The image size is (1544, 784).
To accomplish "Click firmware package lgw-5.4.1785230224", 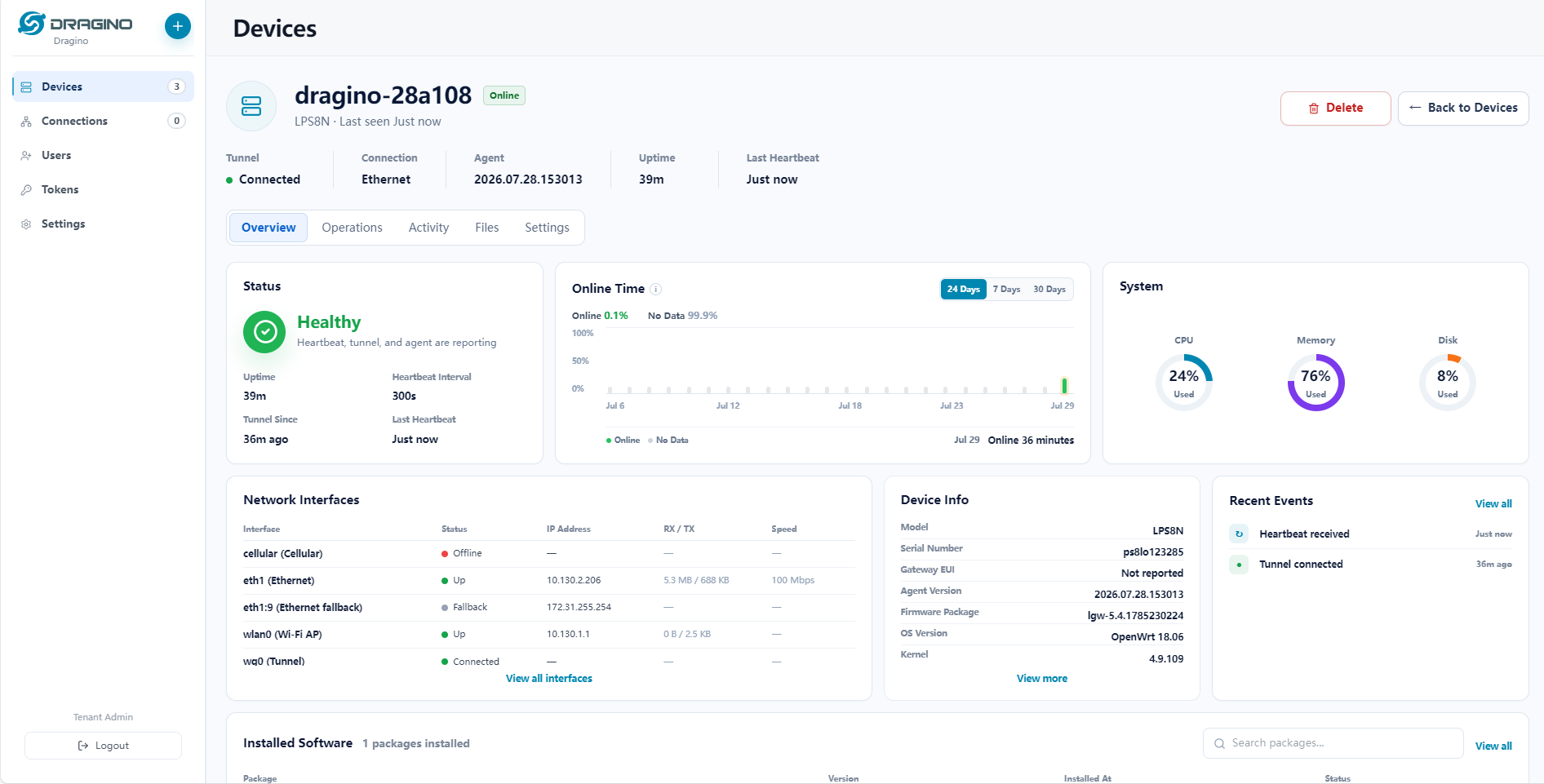I will [1135, 615].
